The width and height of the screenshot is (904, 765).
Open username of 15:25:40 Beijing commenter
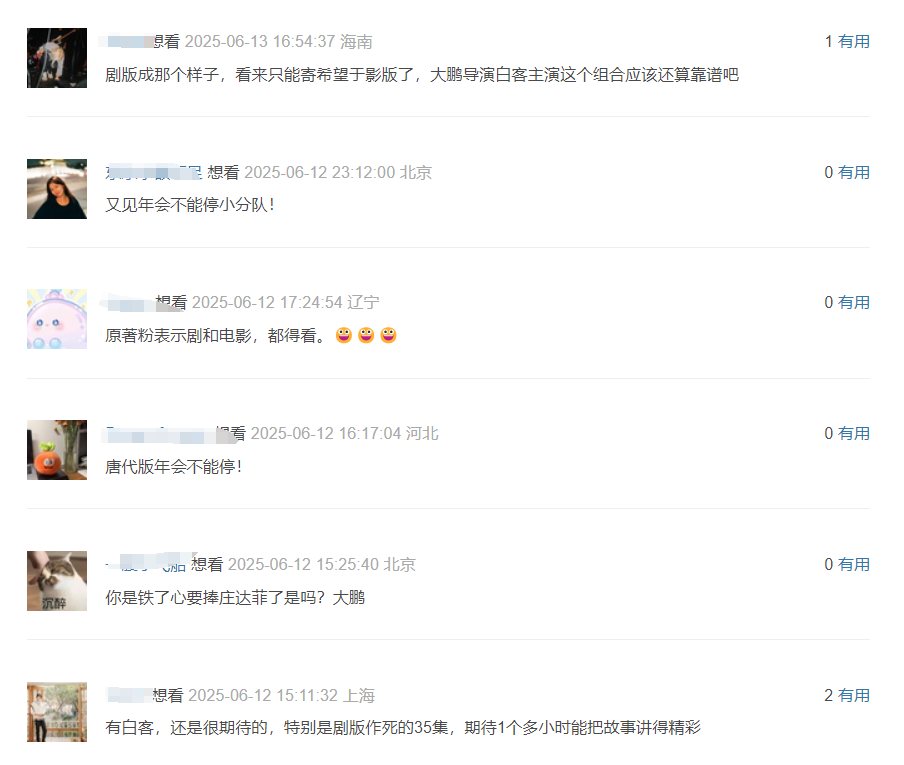[x=145, y=564]
